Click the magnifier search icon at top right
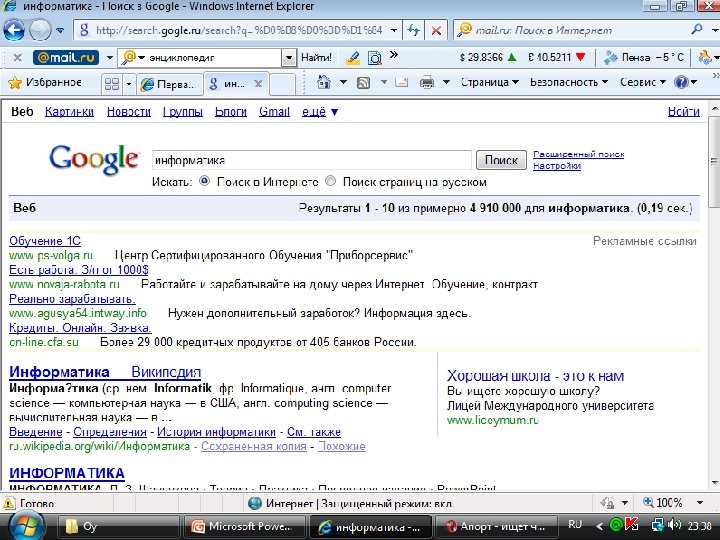This screenshot has height=540, width=720. (x=697, y=30)
